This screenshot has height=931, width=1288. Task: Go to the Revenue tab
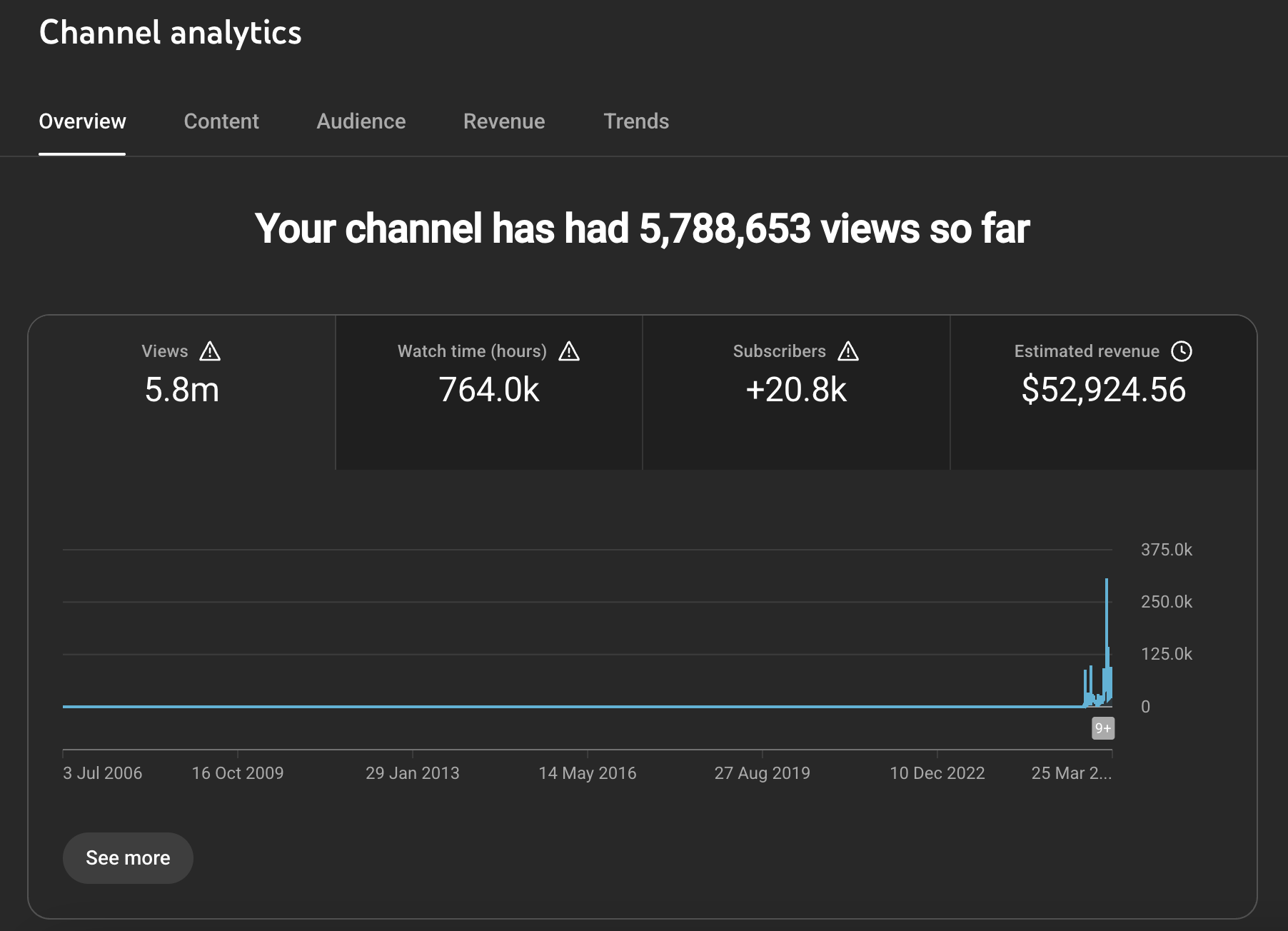coord(504,121)
